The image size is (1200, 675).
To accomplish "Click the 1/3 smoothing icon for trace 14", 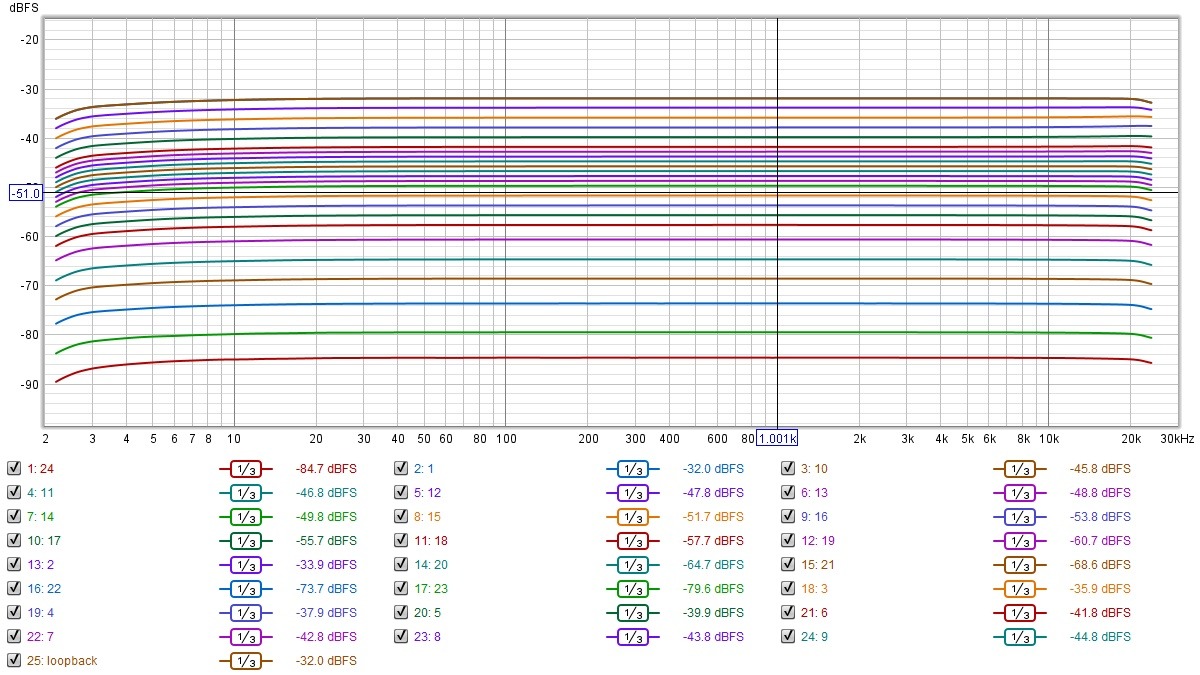I will [x=245, y=516].
